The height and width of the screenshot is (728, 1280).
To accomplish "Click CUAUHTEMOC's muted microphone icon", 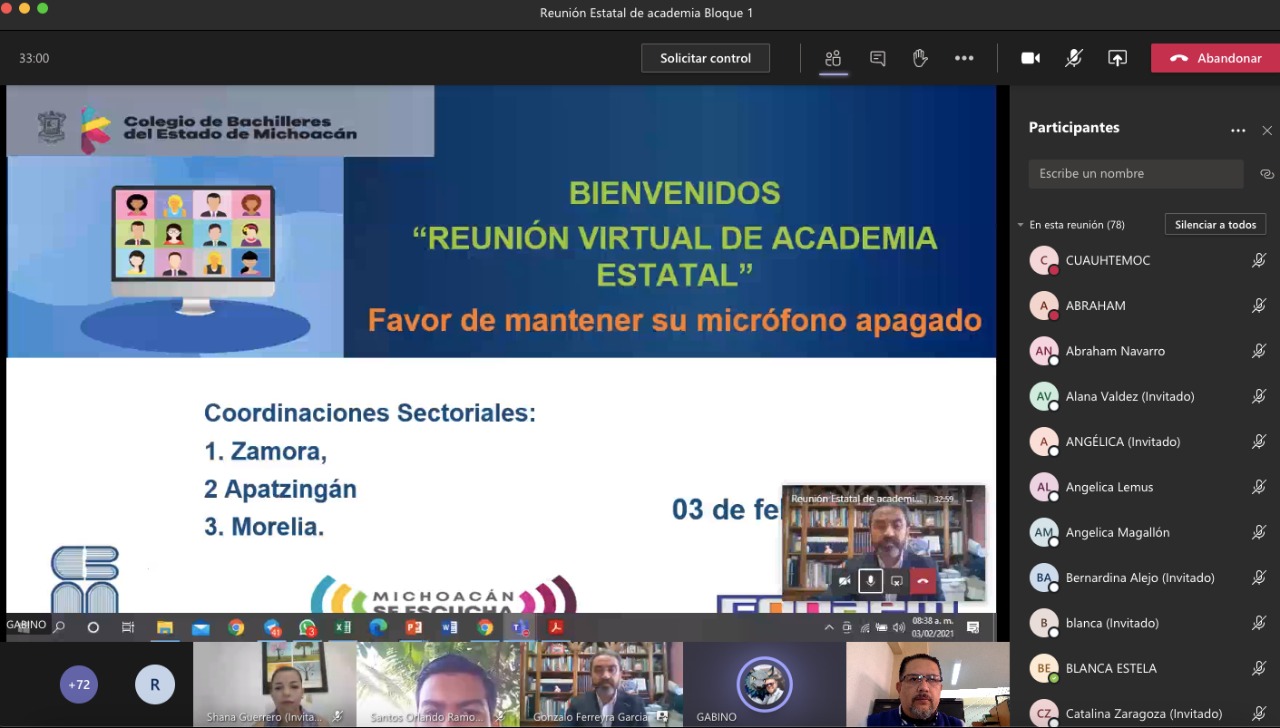I will tap(1259, 261).
